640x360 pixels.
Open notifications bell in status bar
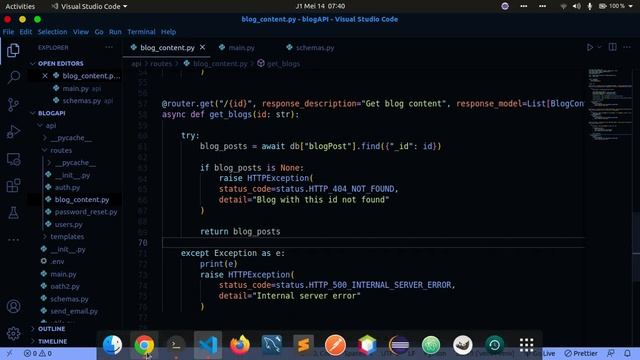pyautogui.click(x=627, y=353)
